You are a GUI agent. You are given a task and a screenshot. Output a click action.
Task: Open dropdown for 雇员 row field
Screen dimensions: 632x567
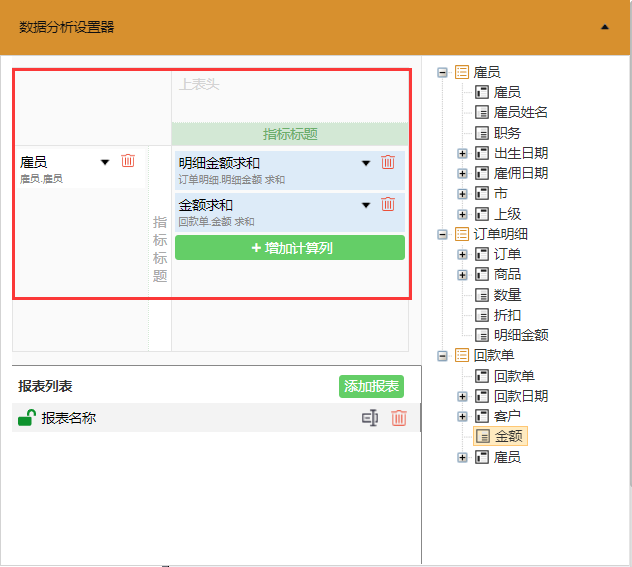tap(105, 162)
